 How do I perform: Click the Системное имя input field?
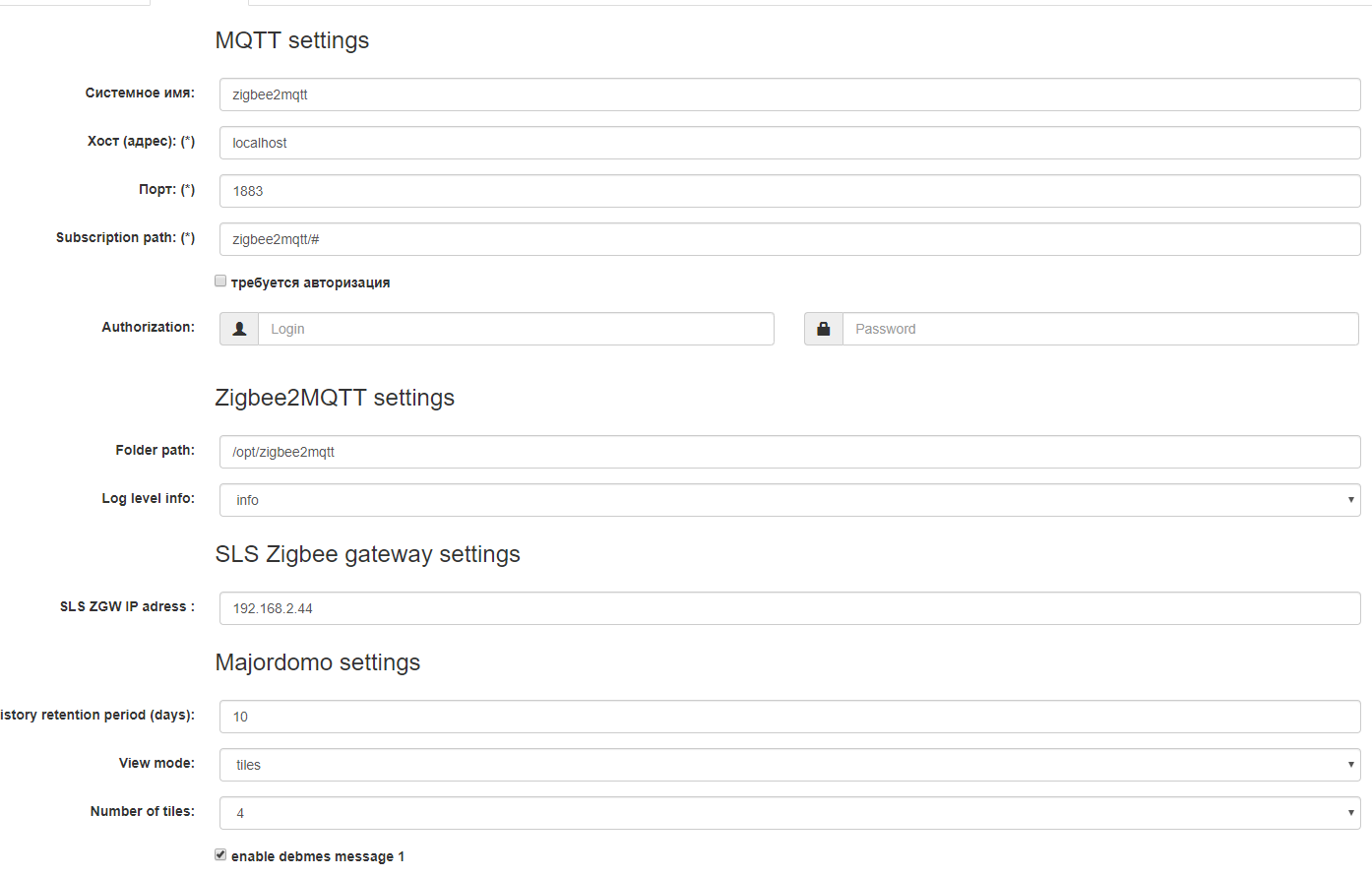[x=789, y=94]
